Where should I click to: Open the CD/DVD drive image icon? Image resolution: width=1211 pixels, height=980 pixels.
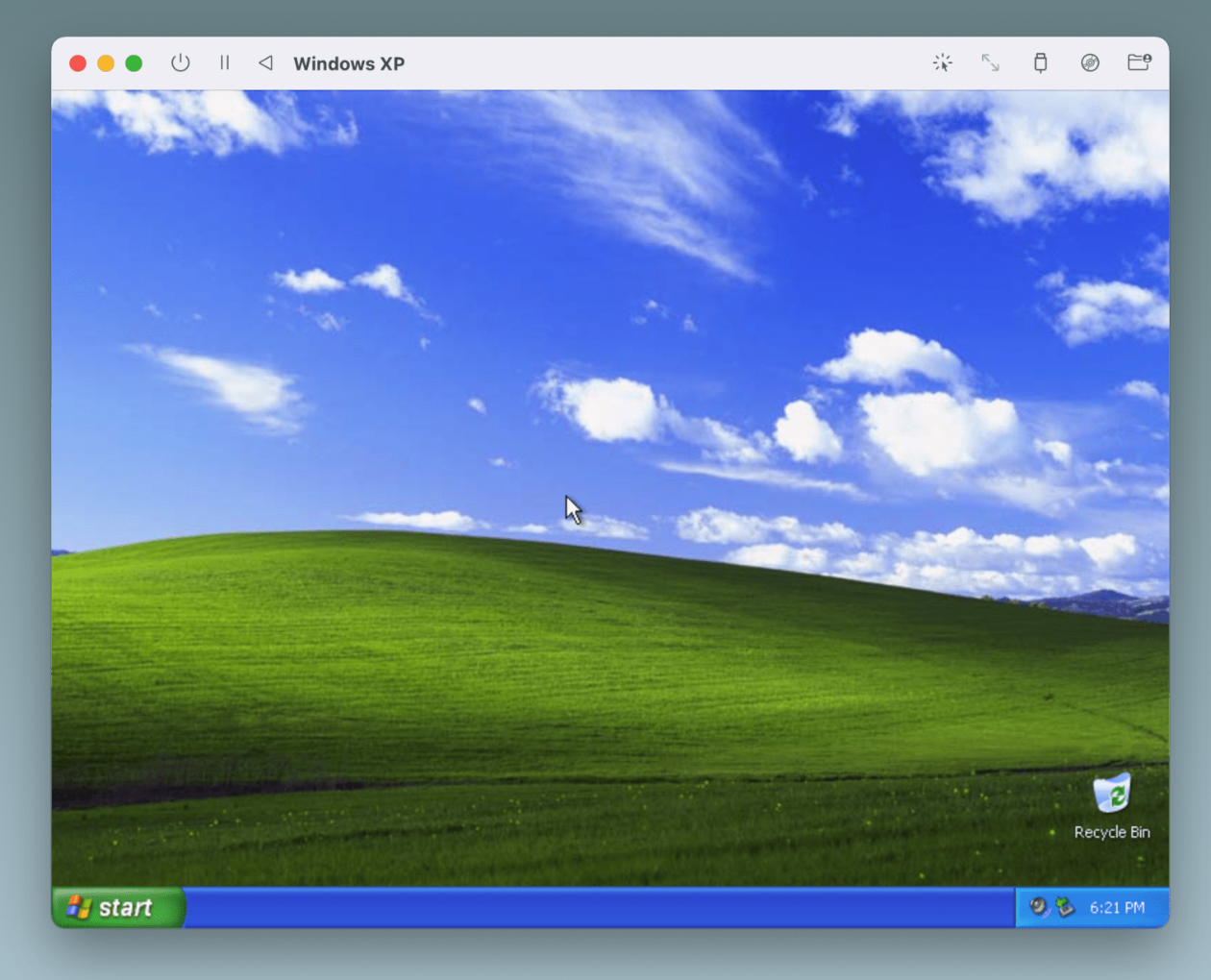[x=1090, y=63]
